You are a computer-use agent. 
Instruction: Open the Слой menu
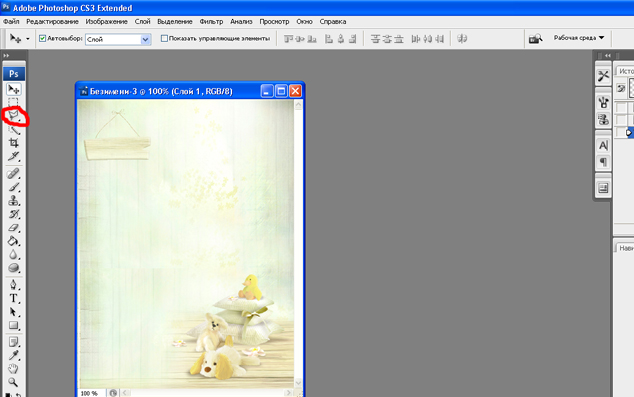pos(142,21)
